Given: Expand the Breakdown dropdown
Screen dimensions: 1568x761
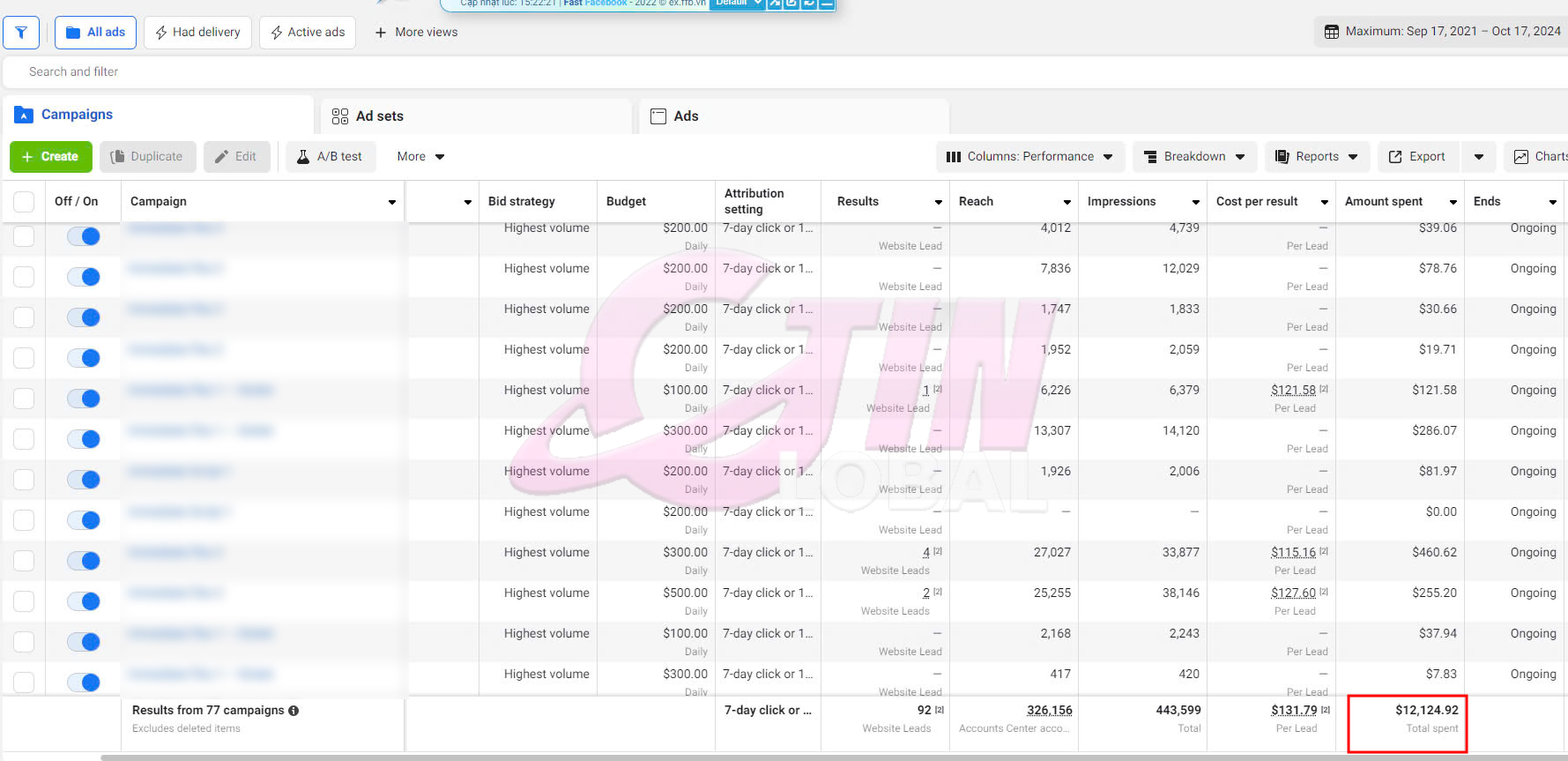Looking at the screenshot, I should pyautogui.click(x=1194, y=157).
